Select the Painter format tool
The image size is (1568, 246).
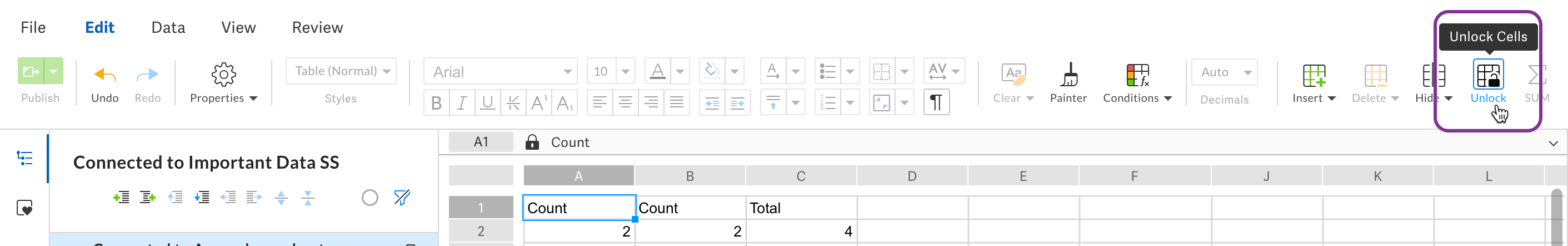(x=1068, y=75)
